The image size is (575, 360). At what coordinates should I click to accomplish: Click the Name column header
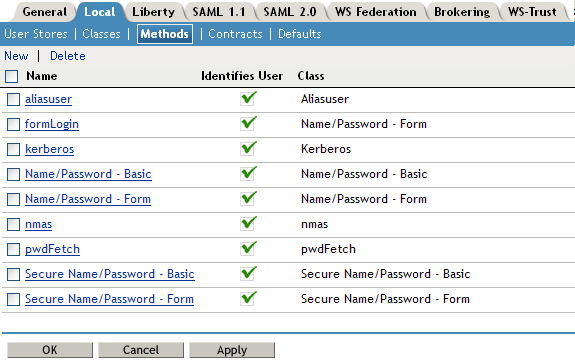pos(42,76)
